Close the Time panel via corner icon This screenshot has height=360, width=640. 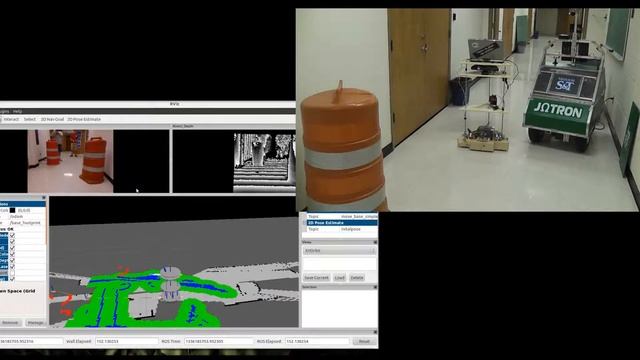[375, 332]
